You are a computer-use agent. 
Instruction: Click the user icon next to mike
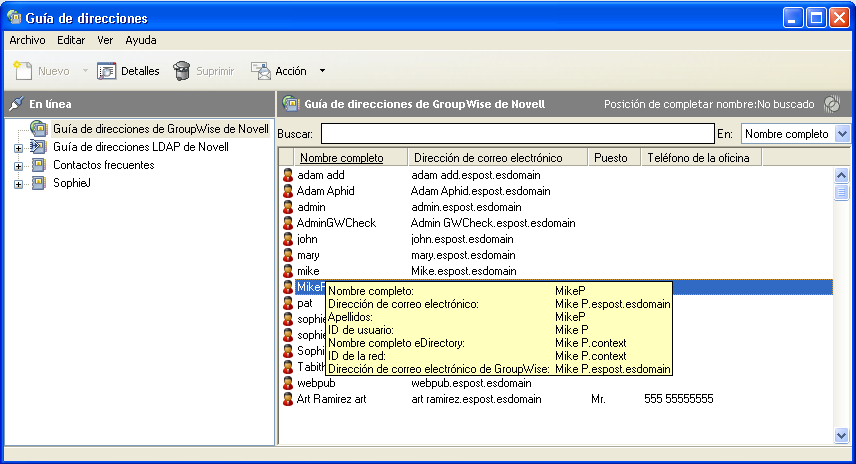click(288, 271)
